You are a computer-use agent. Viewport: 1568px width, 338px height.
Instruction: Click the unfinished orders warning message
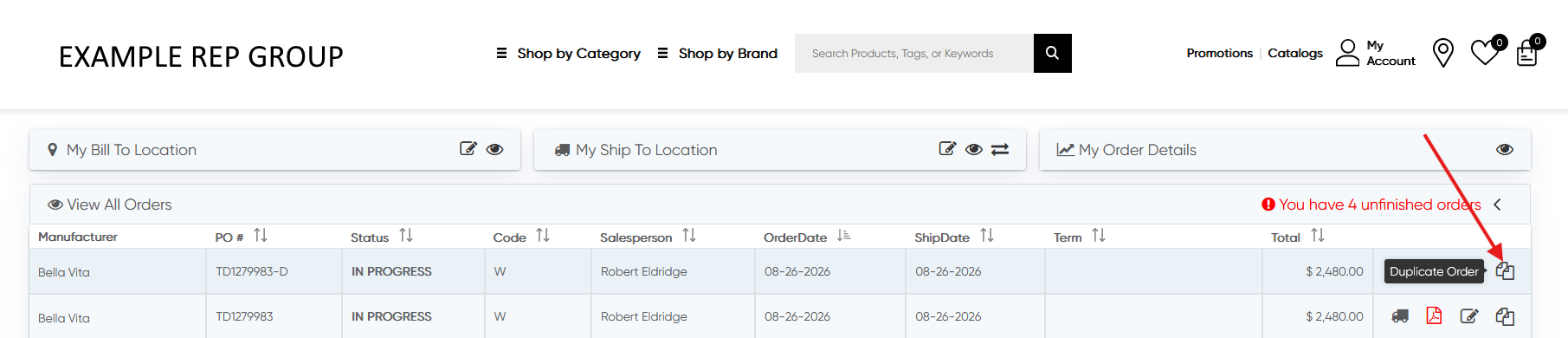coord(1371,205)
